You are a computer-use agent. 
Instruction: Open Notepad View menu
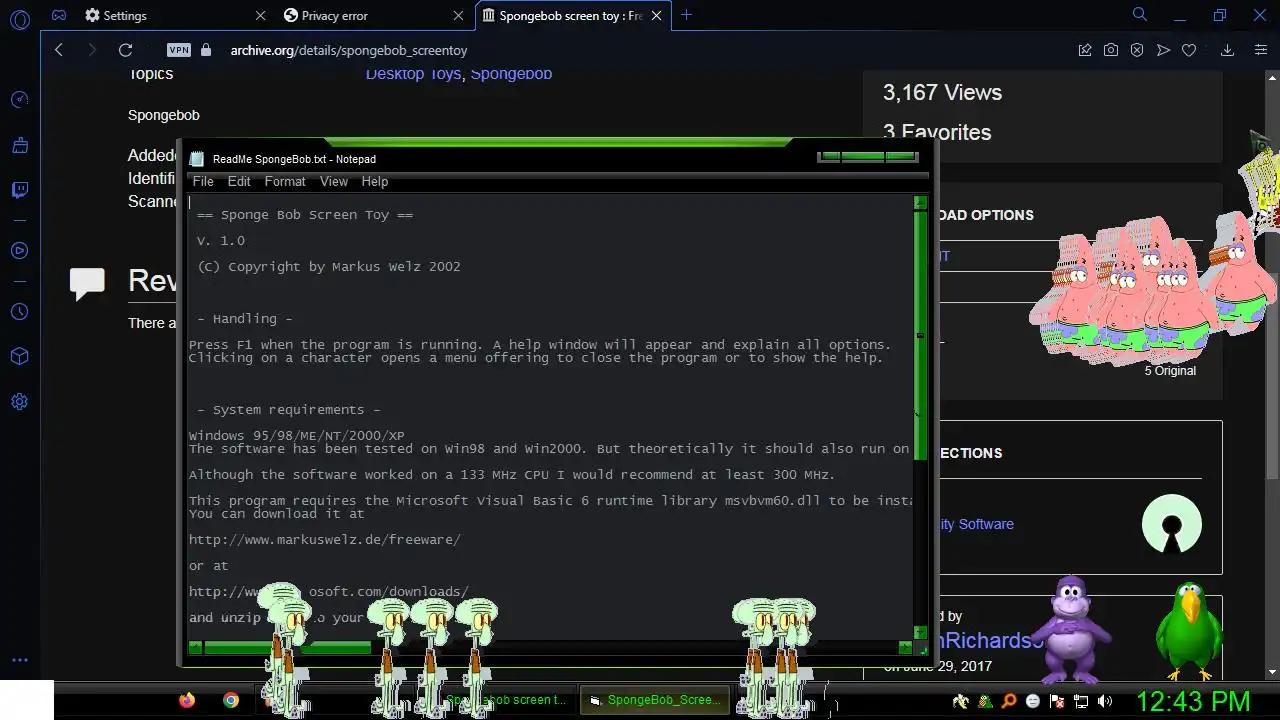click(334, 181)
